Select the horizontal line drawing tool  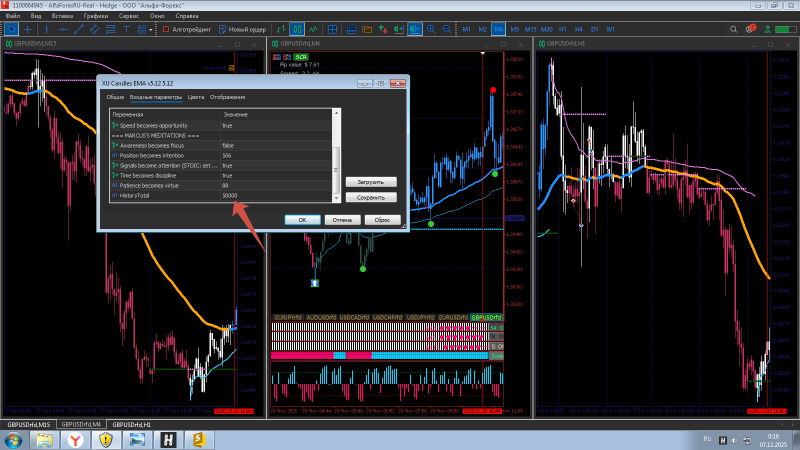(62, 29)
